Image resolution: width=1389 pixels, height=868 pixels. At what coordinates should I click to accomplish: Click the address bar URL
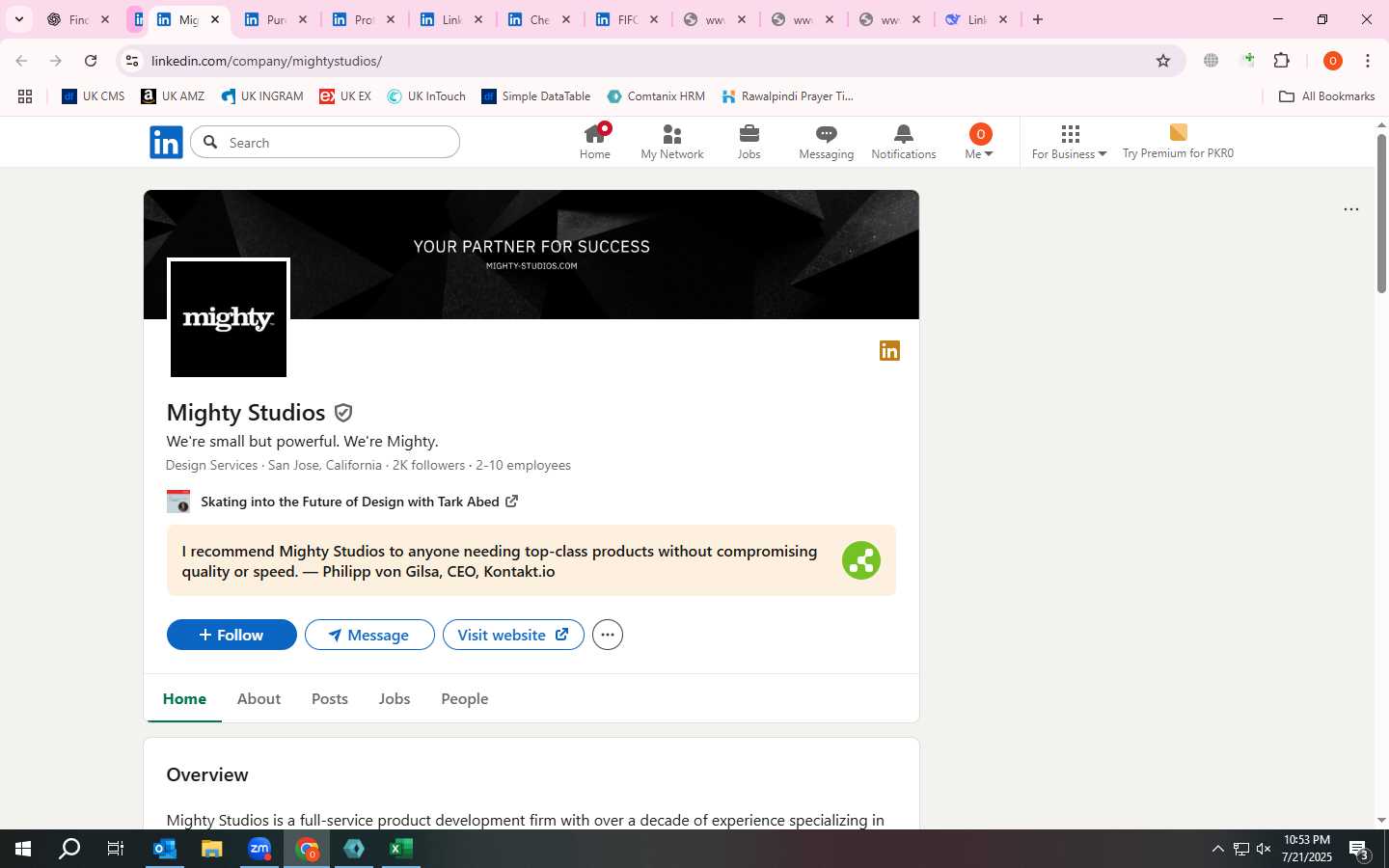[267, 61]
